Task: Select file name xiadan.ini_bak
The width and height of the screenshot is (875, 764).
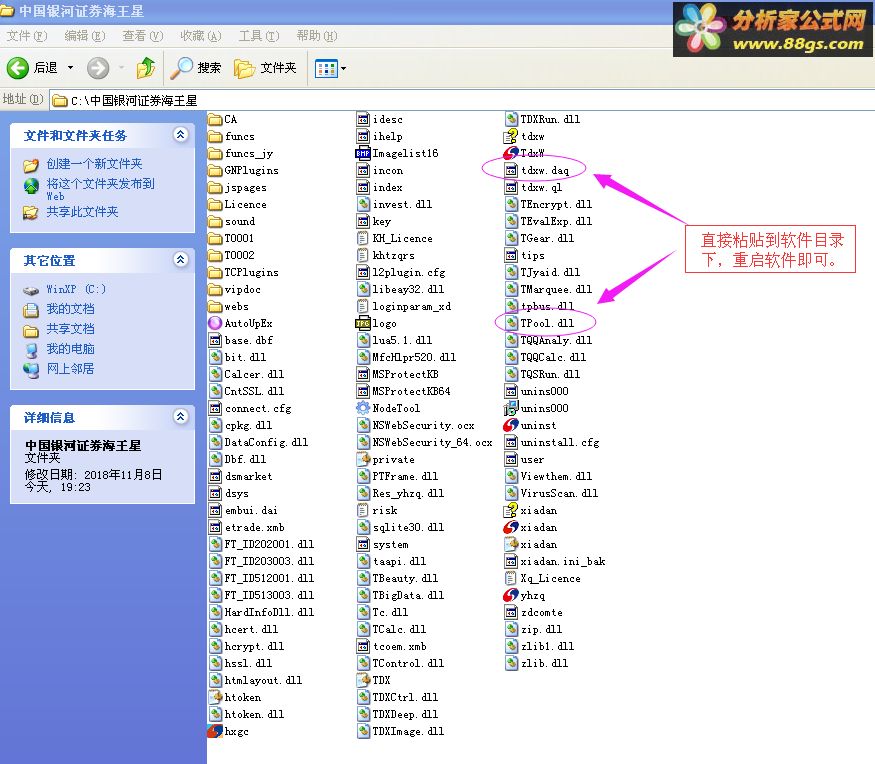Action: pos(563,561)
